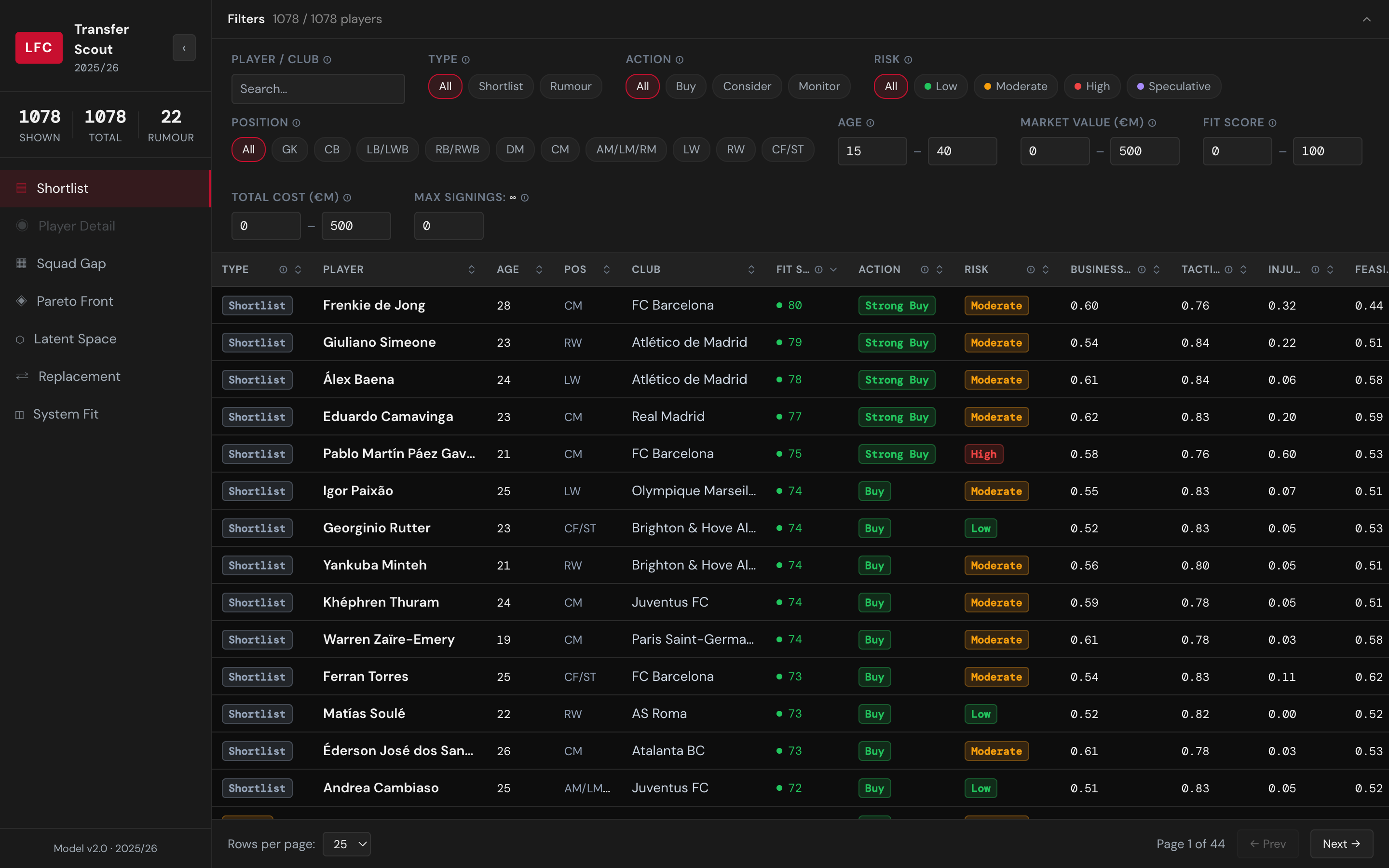Open the Pareto Front sidebar view
The height and width of the screenshot is (868, 1389).
click(x=75, y=301)
